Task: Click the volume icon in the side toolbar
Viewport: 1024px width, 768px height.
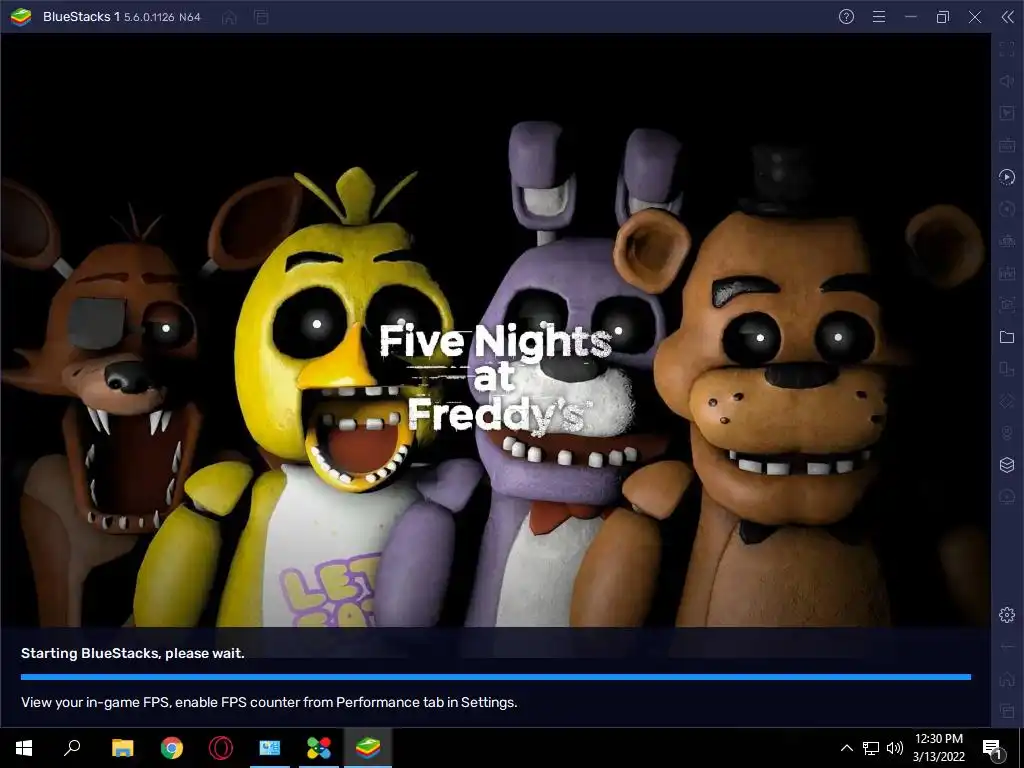Action: pyautogui.click(x=1007, y=81)
